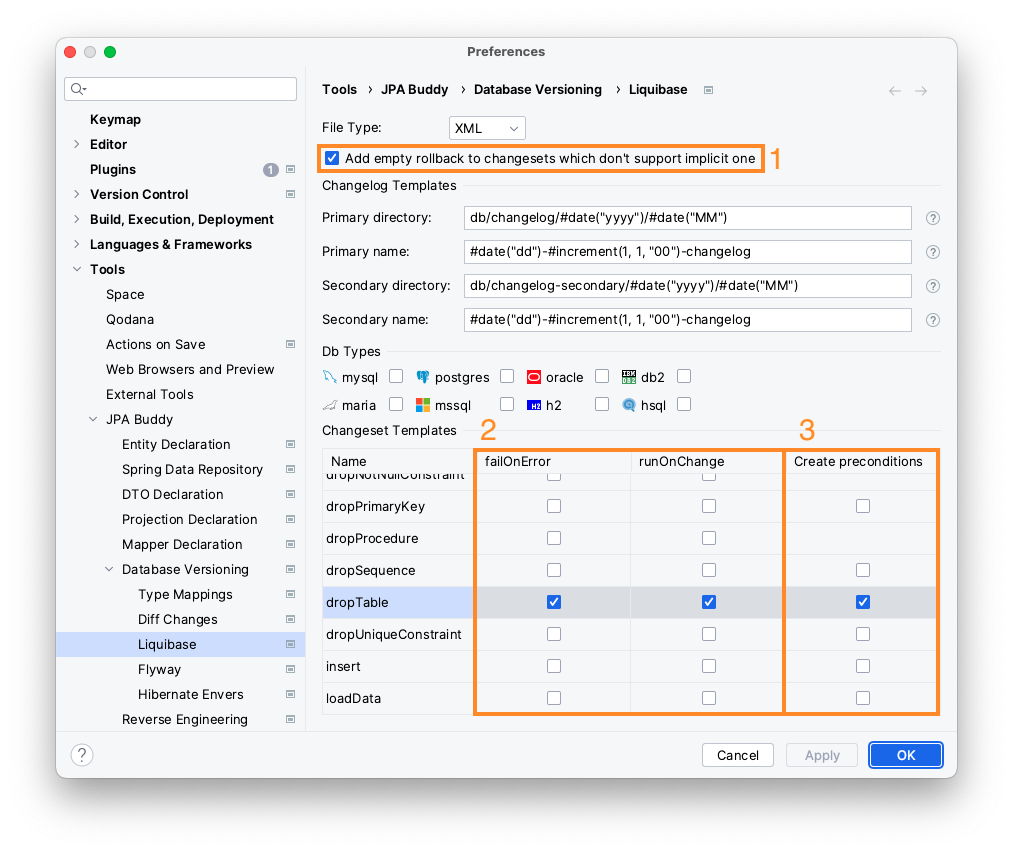
Task: Click the project-level icon beside Spring Data Repository
Action: [291, 470]
